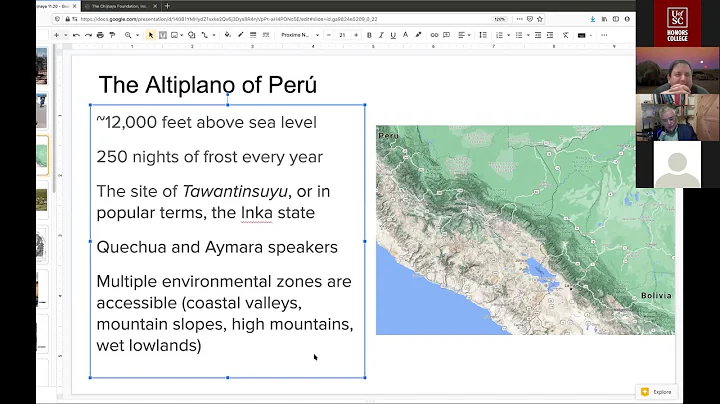The image size is (720, 404).
Task: Open a new browser tab
Action: [x=167, y=6]
